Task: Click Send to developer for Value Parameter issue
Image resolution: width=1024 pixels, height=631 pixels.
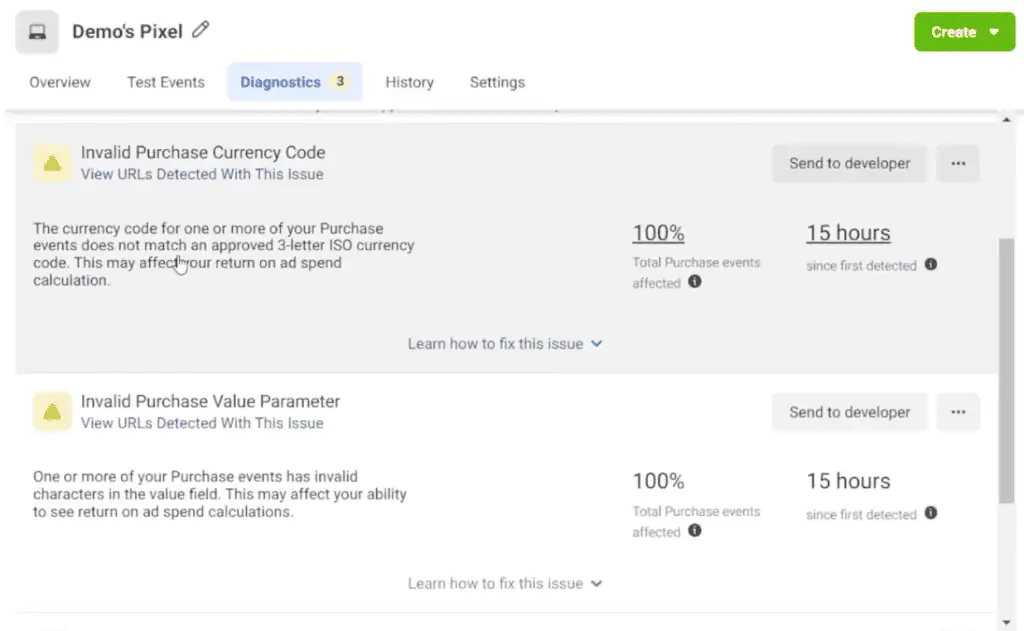Action: tap(849, 412)
